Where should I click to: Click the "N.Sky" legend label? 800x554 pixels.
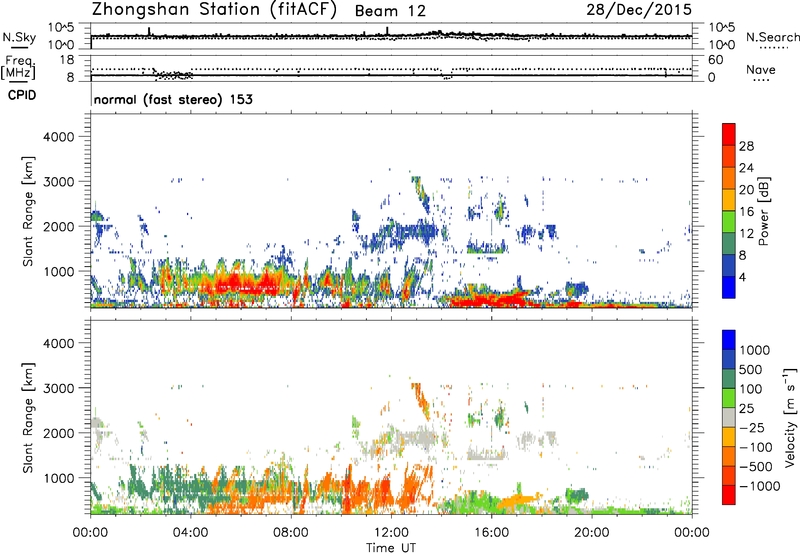pos(19,37)
